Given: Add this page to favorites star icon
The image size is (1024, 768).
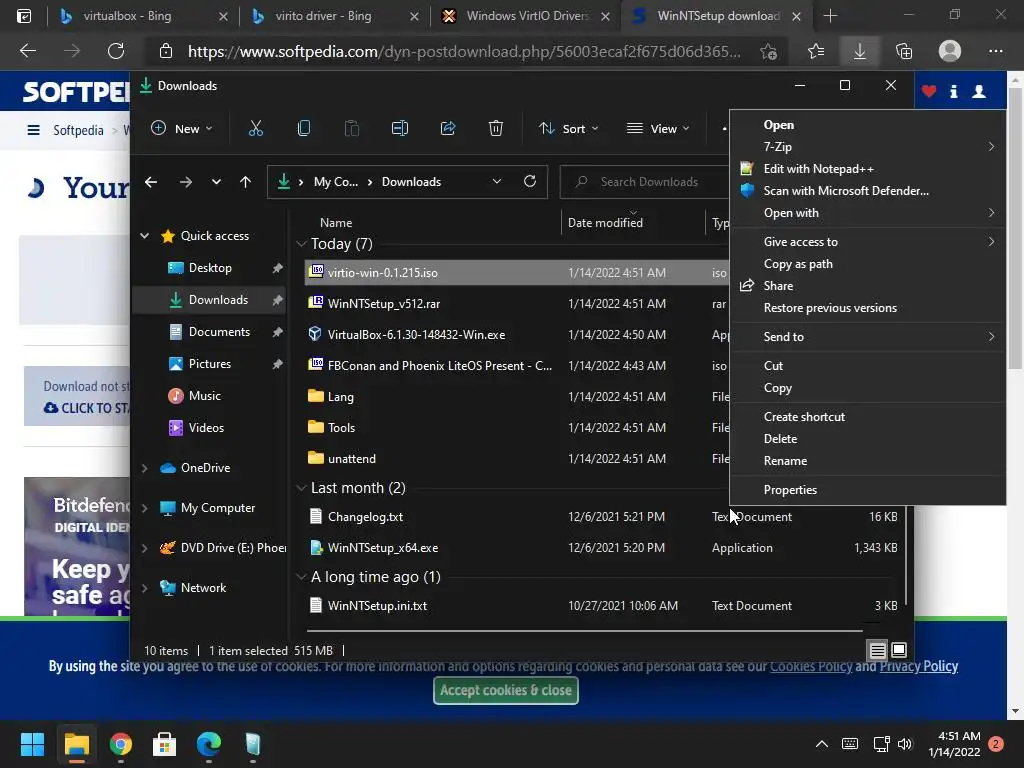Looking at the screenshot, I should (x=769, y=51).
